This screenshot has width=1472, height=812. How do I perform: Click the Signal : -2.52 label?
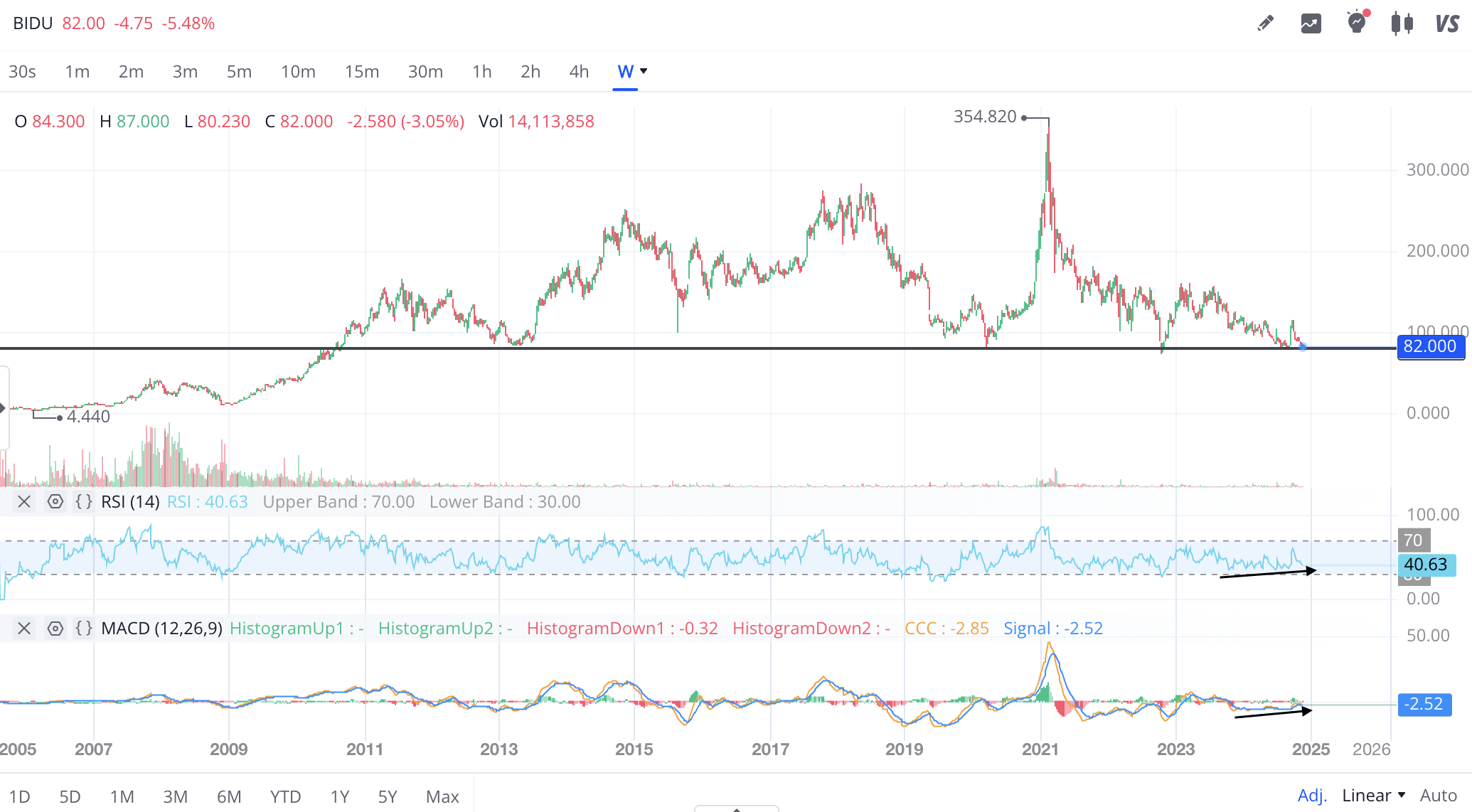[1053, 628]
